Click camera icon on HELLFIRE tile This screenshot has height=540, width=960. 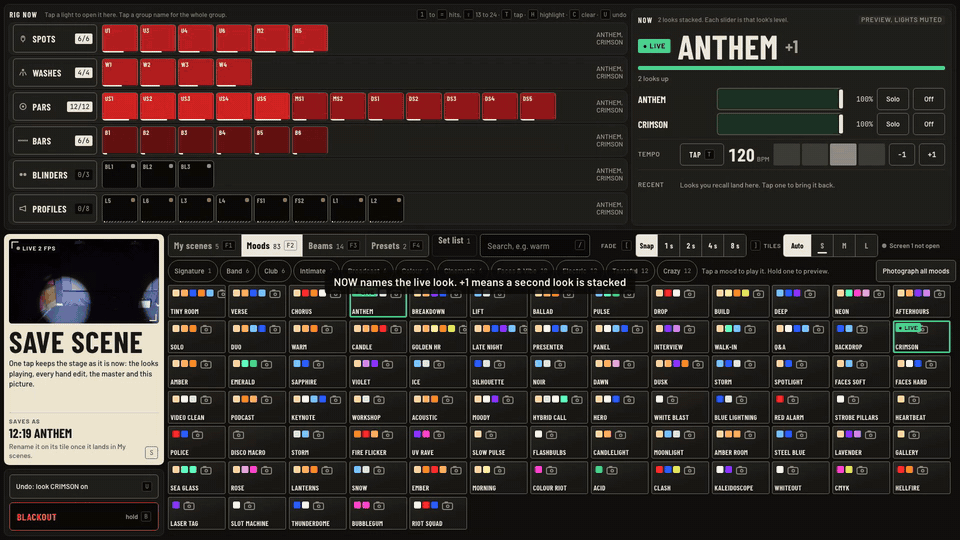point(923,470)
